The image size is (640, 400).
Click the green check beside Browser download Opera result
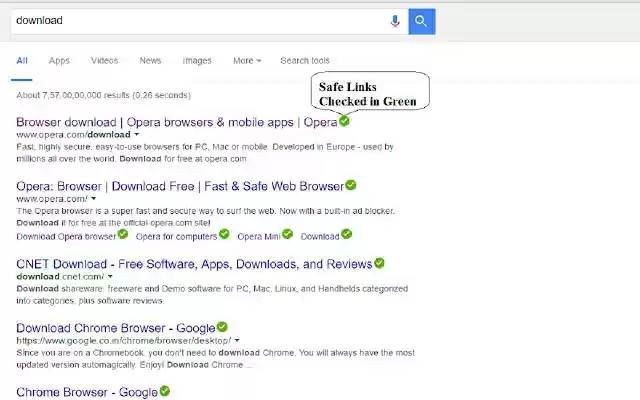[x=344, y=121]
